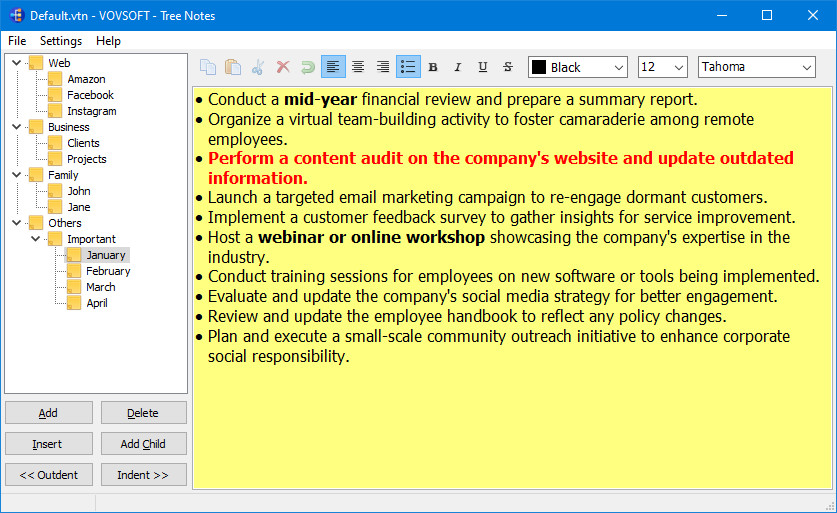Click the March note folder icon

(x=74, y=287)
